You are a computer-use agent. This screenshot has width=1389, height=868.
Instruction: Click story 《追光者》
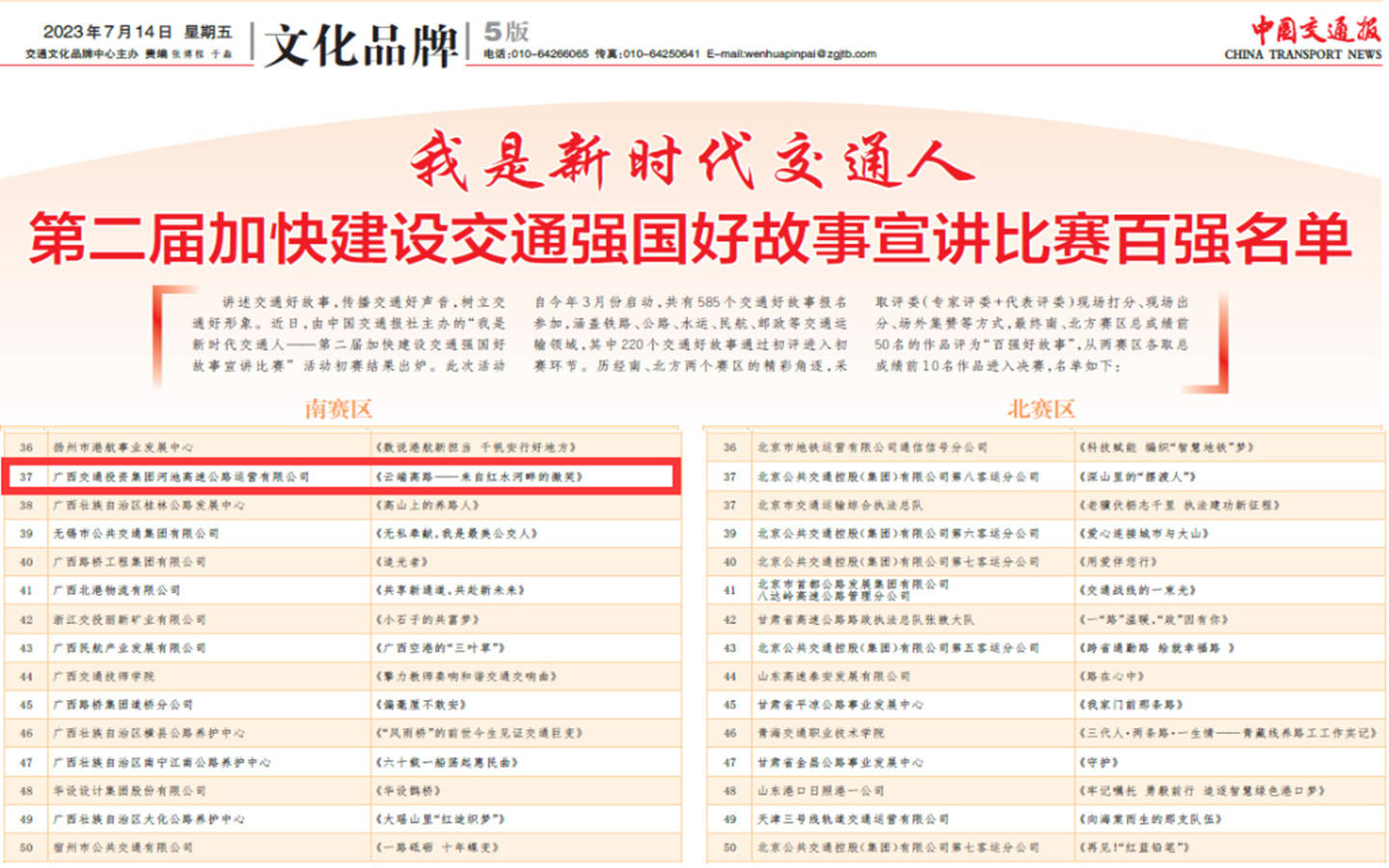click(401, 562)
